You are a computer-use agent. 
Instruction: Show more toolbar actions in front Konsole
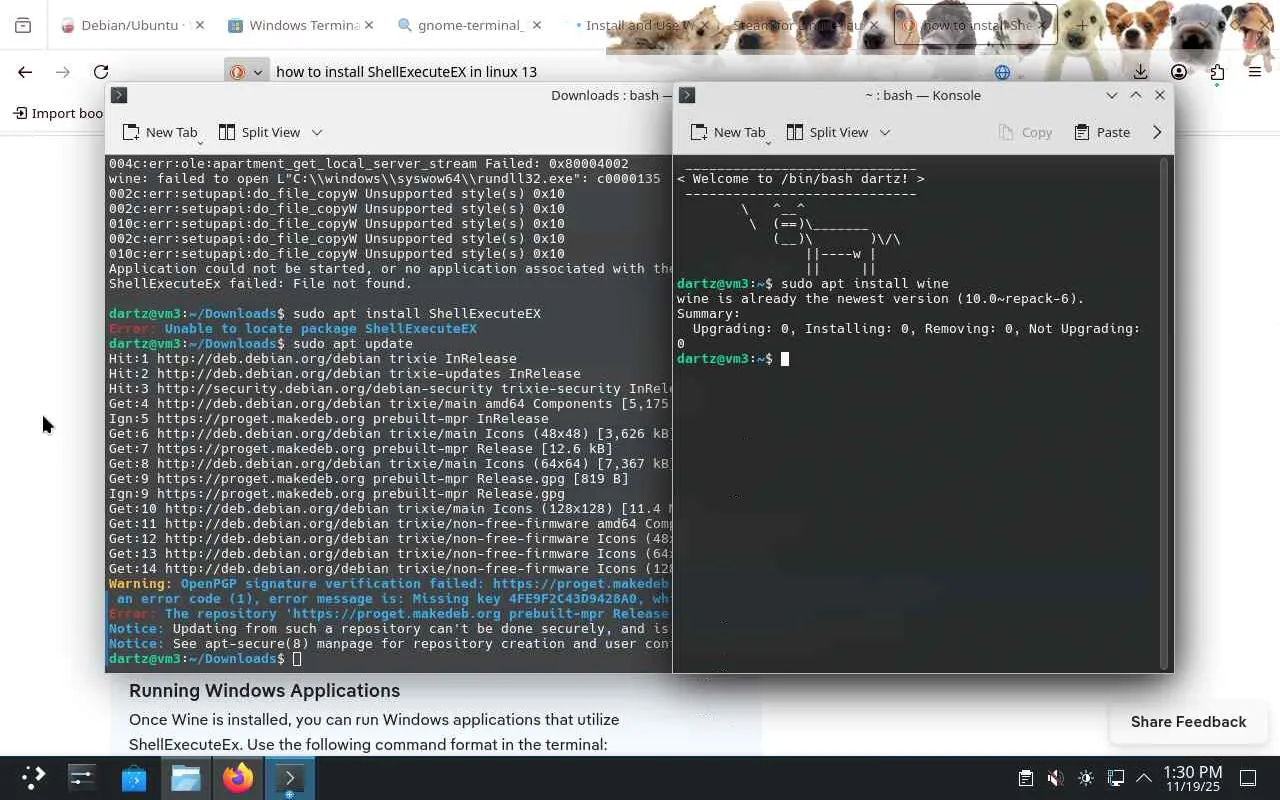(1157, 132)
